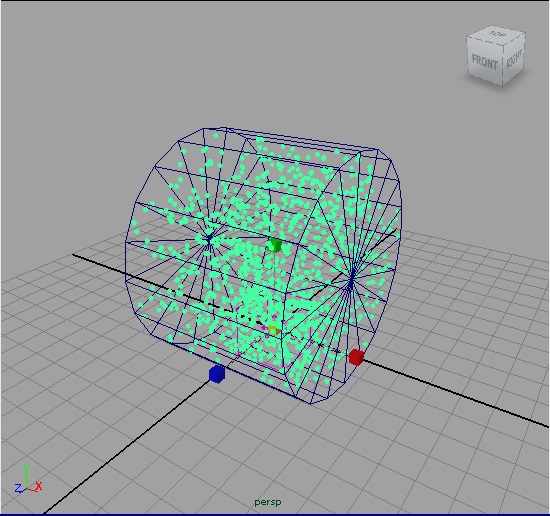
Task: Click the black grid axis line right of the red handle
Action: [452, 392]
